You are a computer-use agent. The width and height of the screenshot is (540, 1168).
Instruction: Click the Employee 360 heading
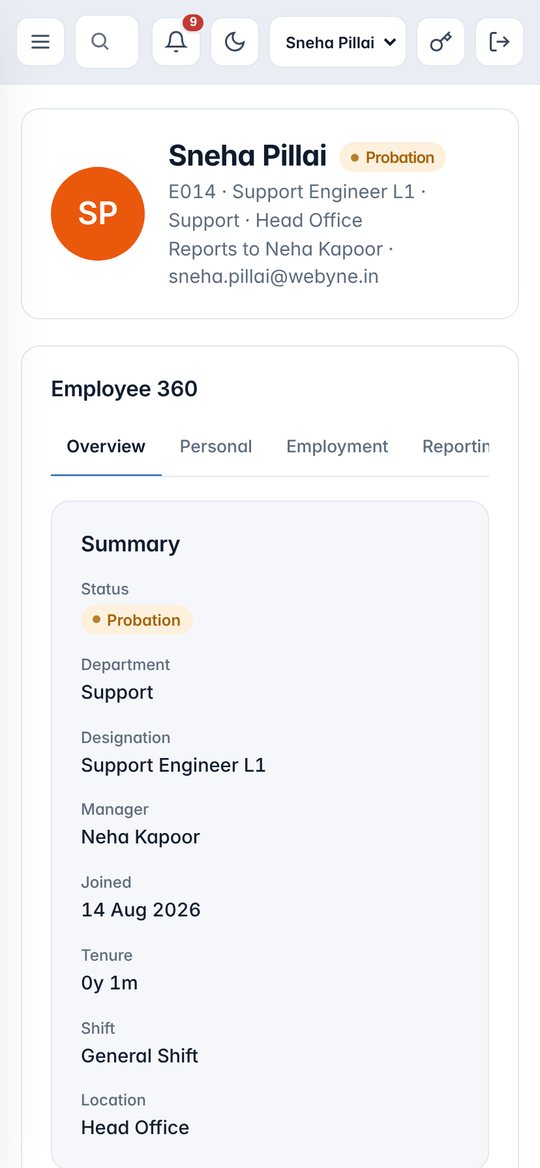tap(124, 389)
